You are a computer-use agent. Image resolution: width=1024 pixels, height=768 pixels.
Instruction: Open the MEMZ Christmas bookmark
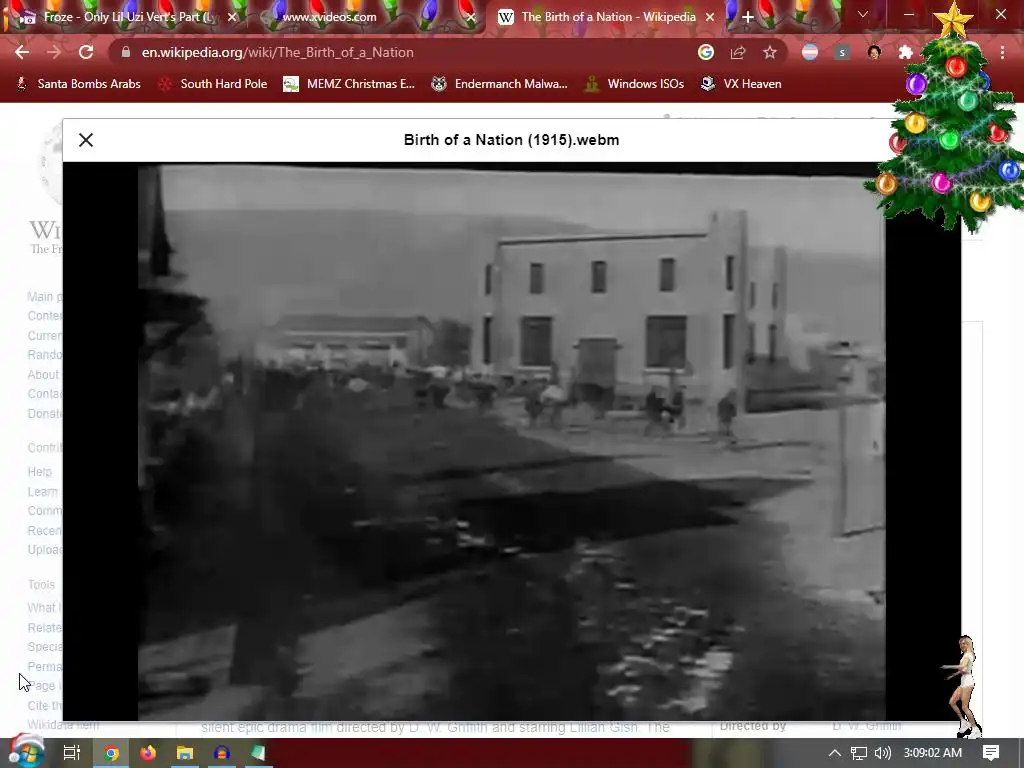[349, 84]
